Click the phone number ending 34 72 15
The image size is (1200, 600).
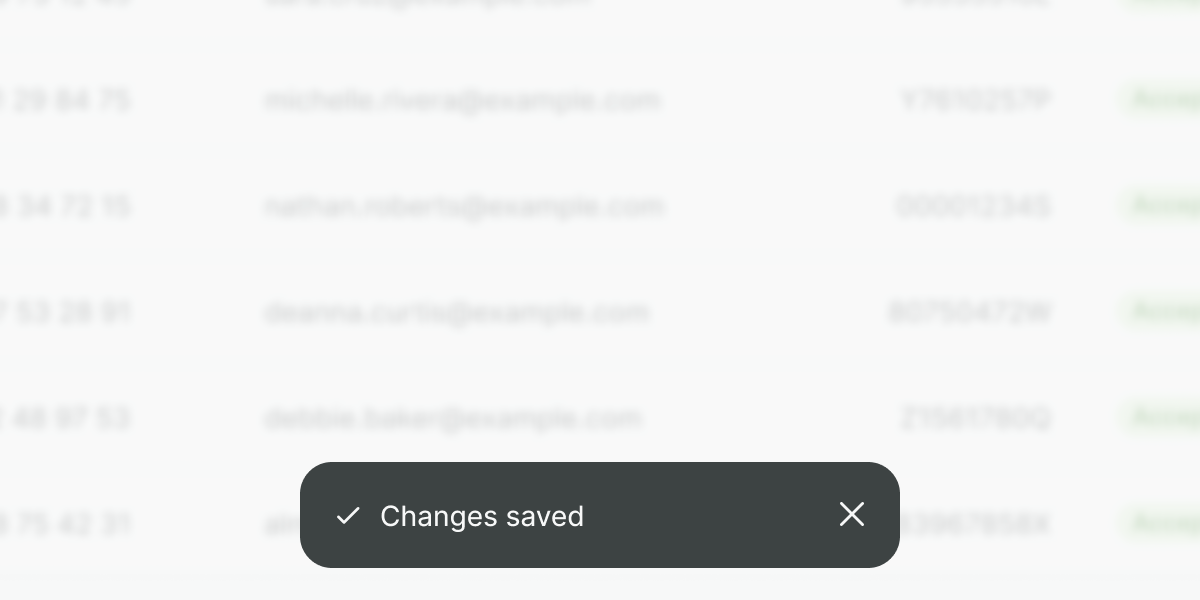65,206
